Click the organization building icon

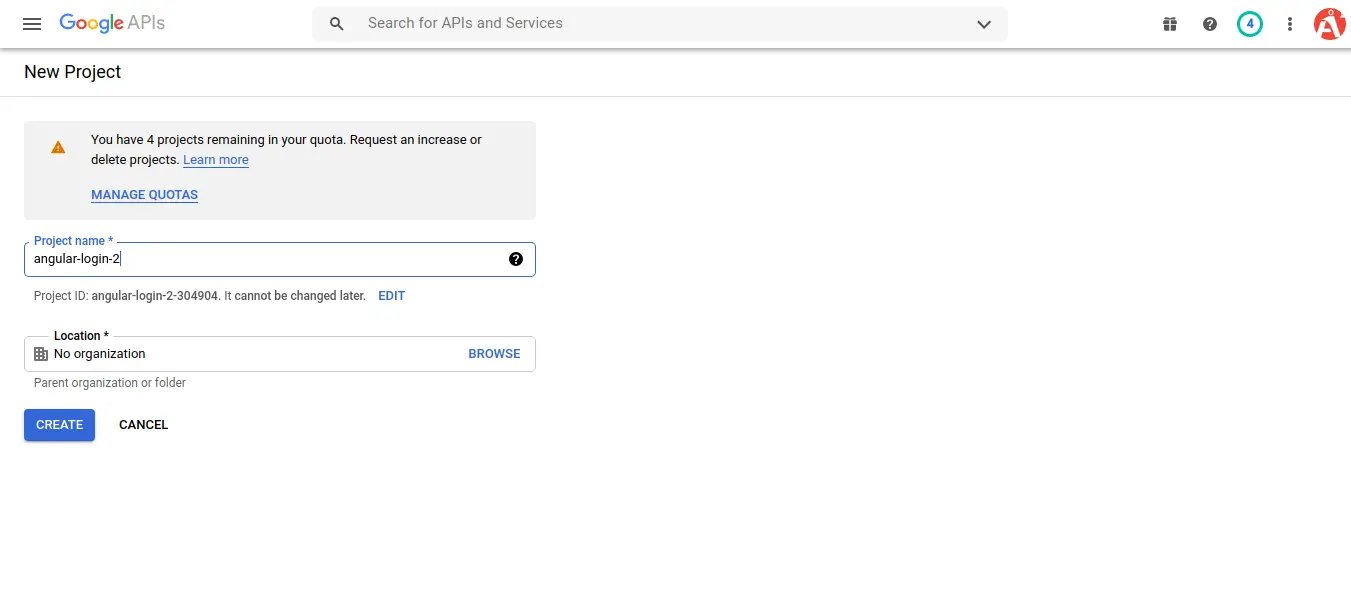tap(41, 354)
